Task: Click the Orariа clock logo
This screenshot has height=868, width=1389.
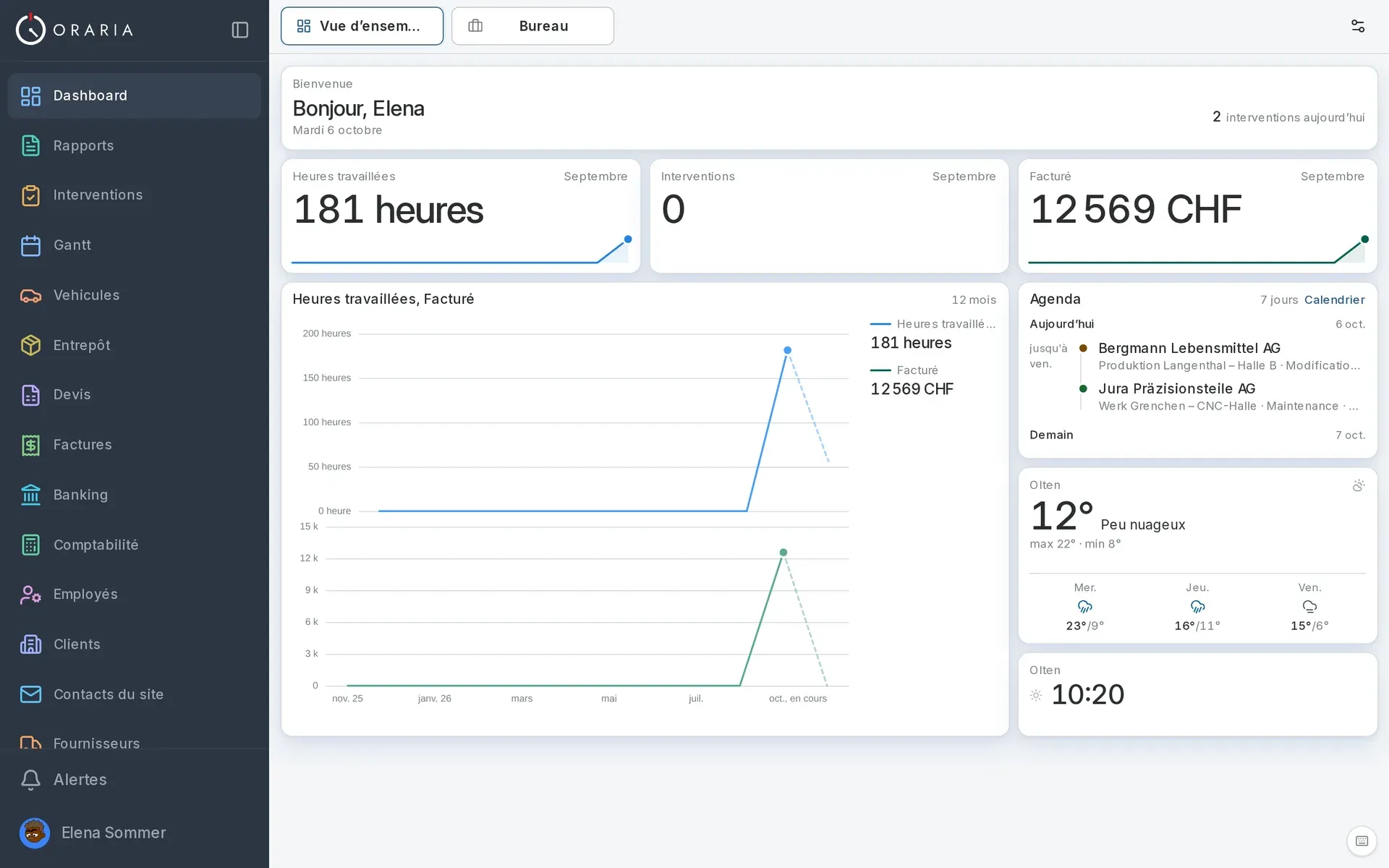Action: pos(30,30)
